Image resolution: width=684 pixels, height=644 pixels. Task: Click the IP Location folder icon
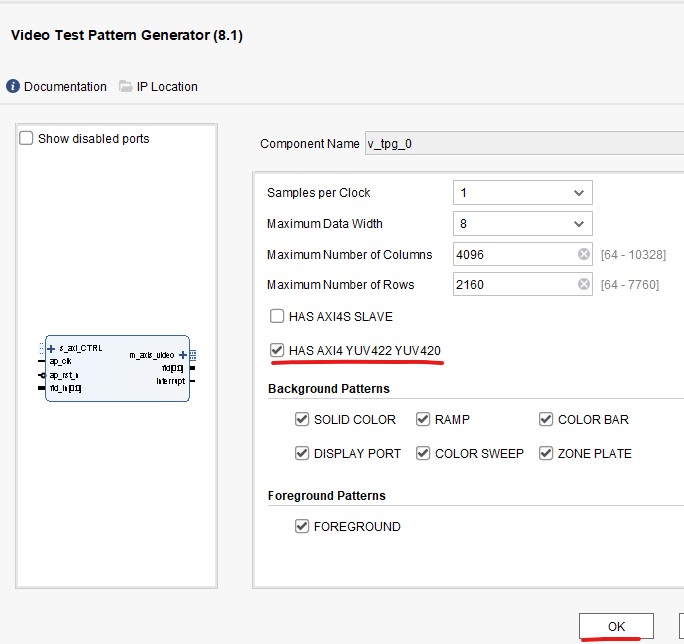click(126, 87)
